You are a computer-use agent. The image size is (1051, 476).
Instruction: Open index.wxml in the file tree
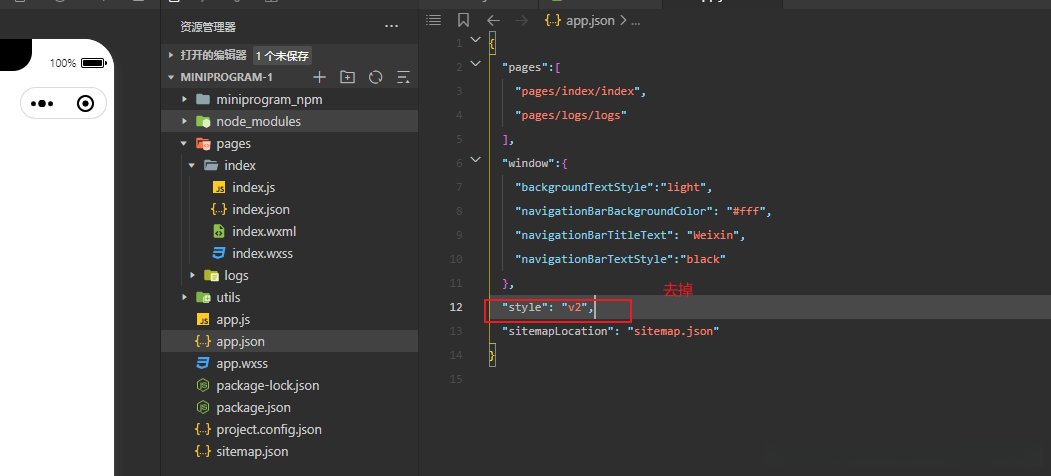[x=264, y=231]
